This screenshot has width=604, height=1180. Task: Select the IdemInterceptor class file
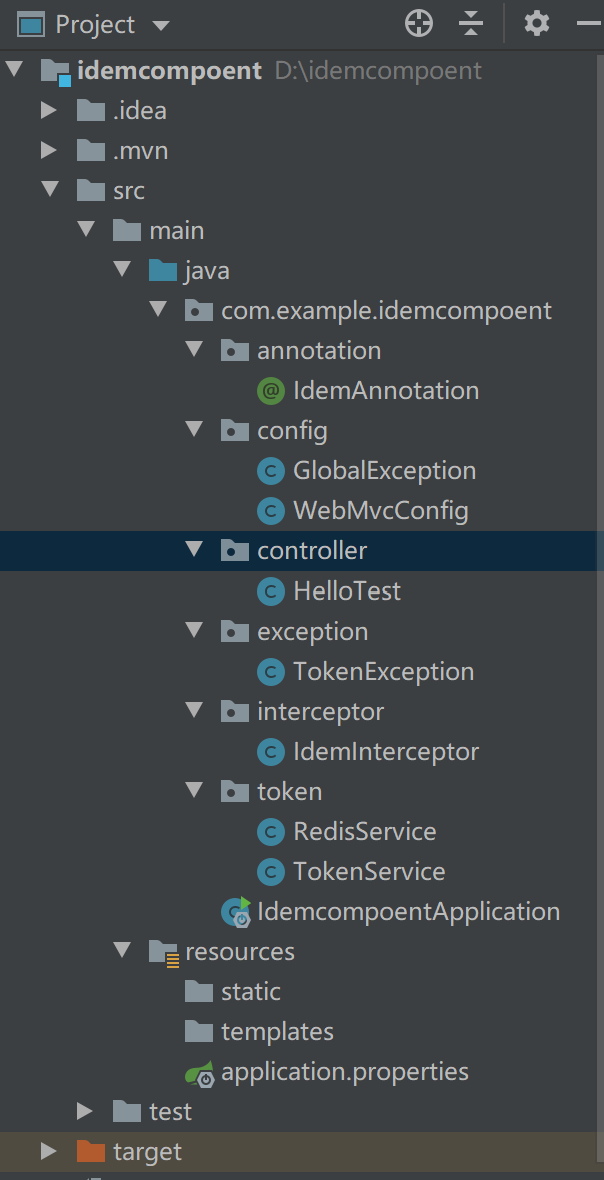coord(385,751)
